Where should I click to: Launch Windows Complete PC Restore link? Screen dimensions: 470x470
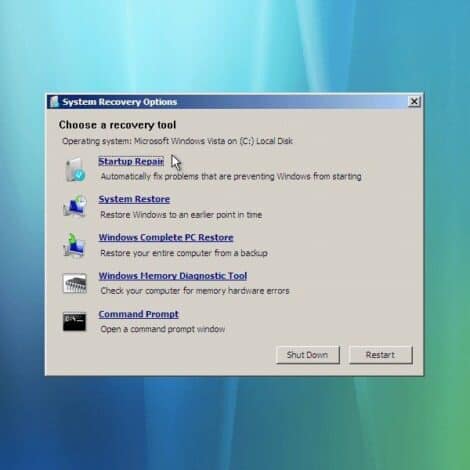tap(166, 237)
